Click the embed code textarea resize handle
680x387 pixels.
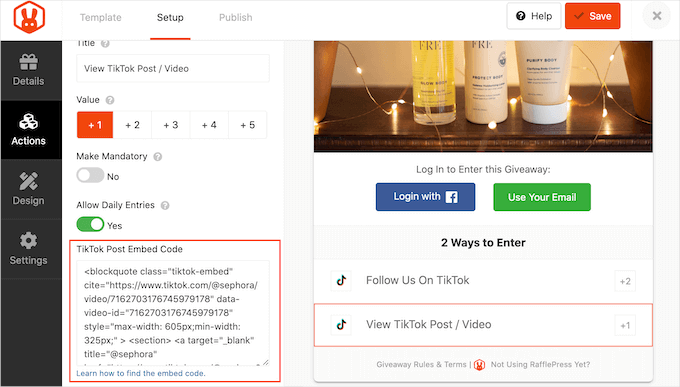pyautogui.click(x=265, y=362)
